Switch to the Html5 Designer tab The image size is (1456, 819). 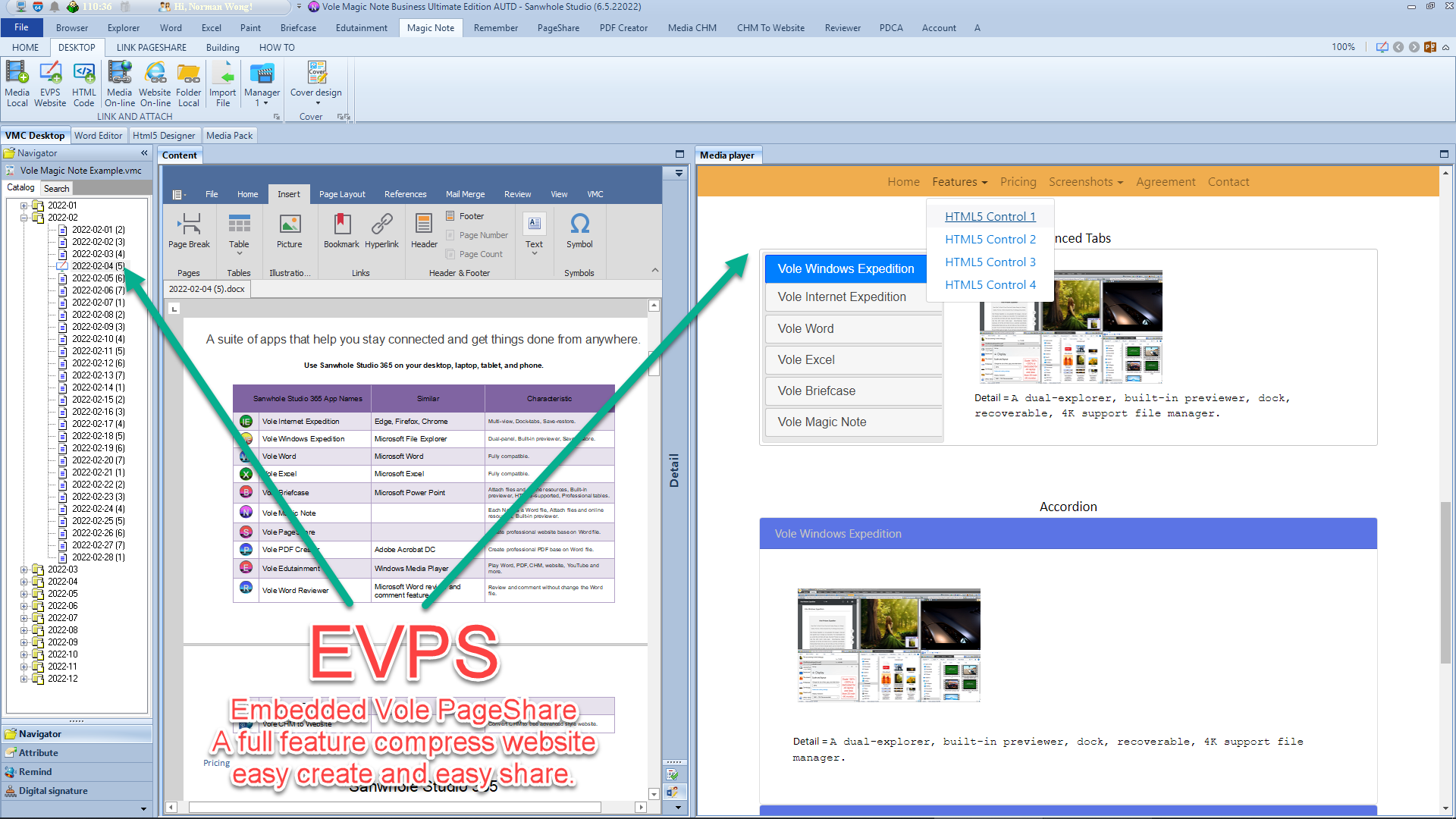[164, 136]
